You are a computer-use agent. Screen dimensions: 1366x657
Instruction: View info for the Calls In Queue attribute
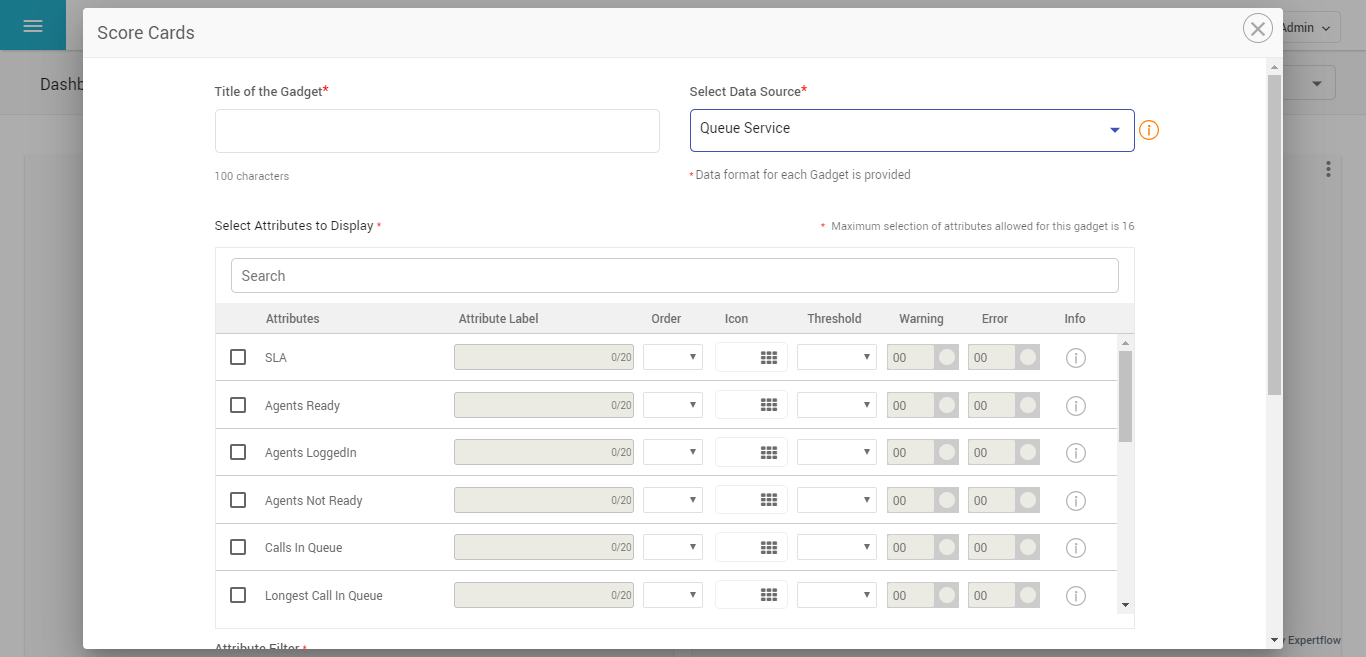[1075, 547]
